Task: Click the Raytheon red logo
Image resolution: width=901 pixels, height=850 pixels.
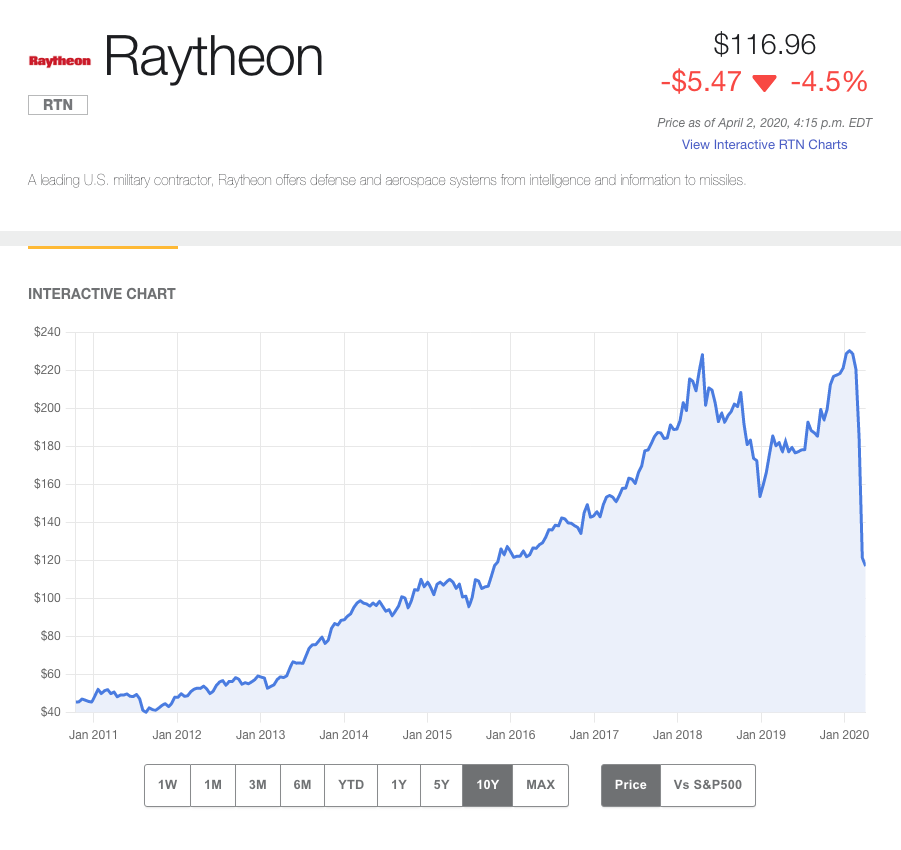Action: 60,61
